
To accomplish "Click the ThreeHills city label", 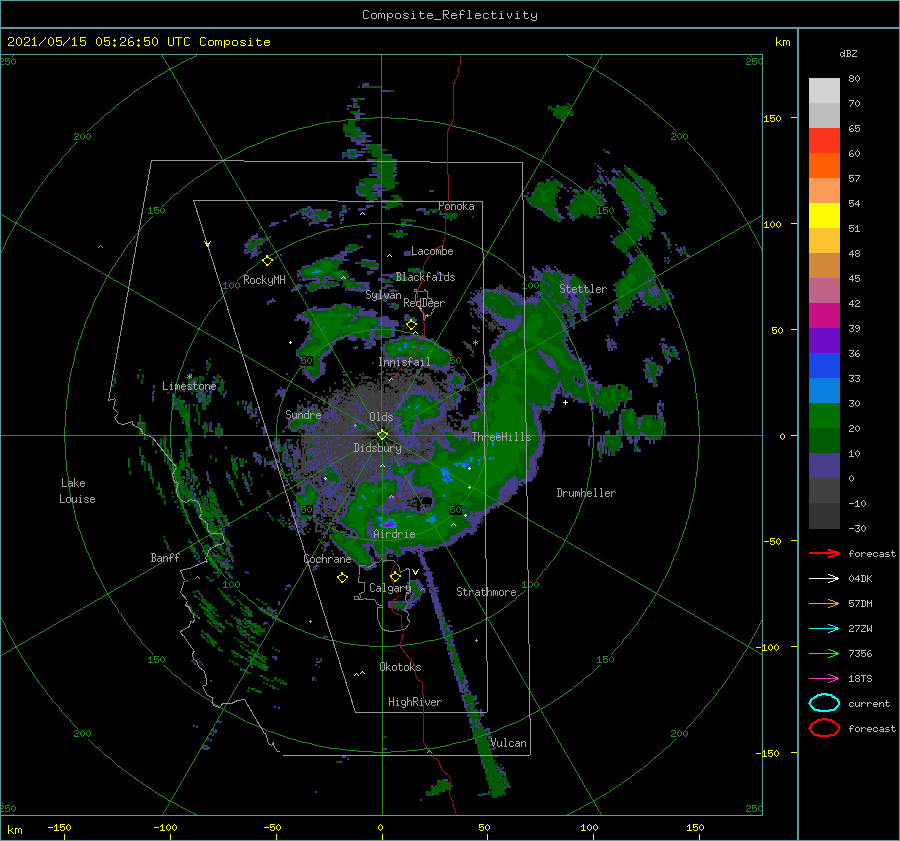I will 501,437.
